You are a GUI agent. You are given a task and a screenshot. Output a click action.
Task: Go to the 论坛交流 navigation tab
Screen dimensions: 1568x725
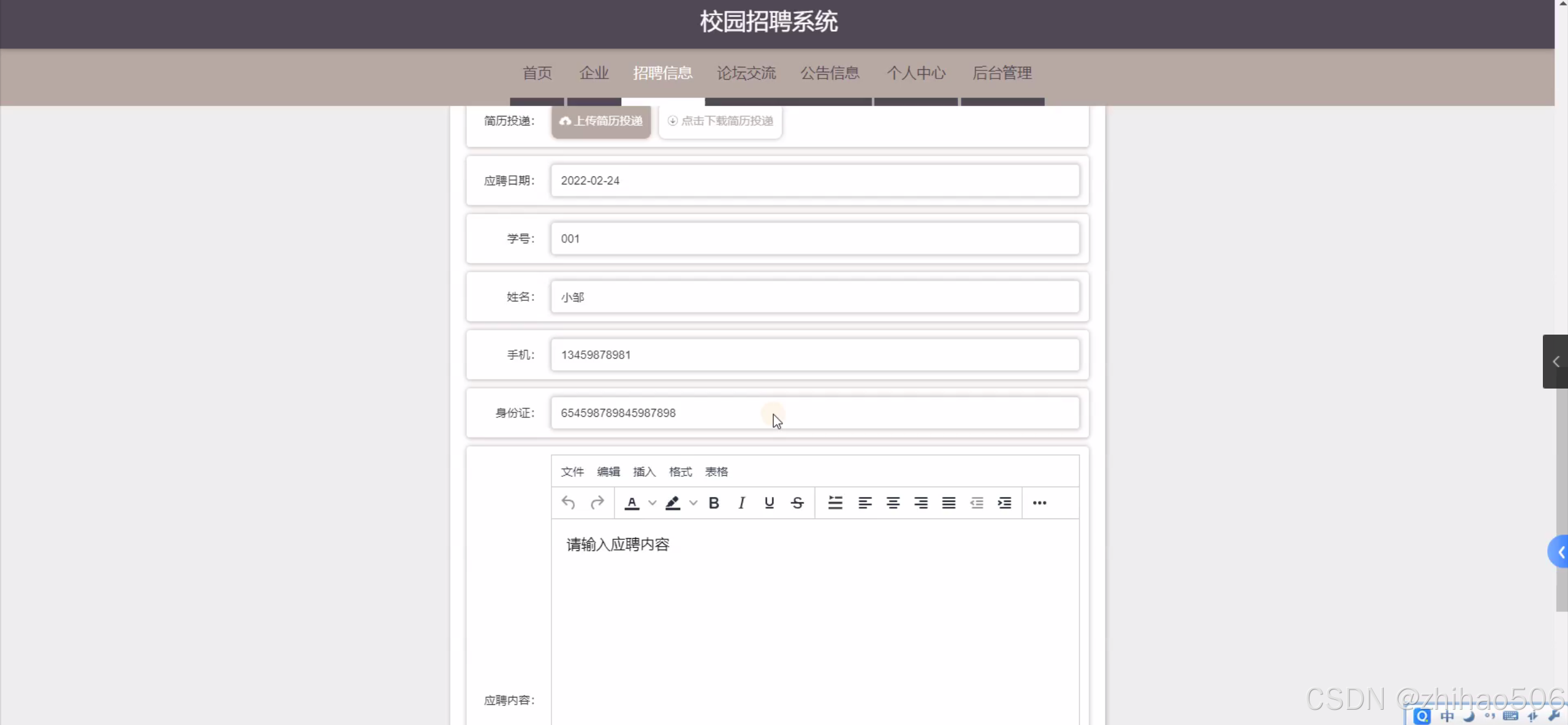click(x=746, y=73)
